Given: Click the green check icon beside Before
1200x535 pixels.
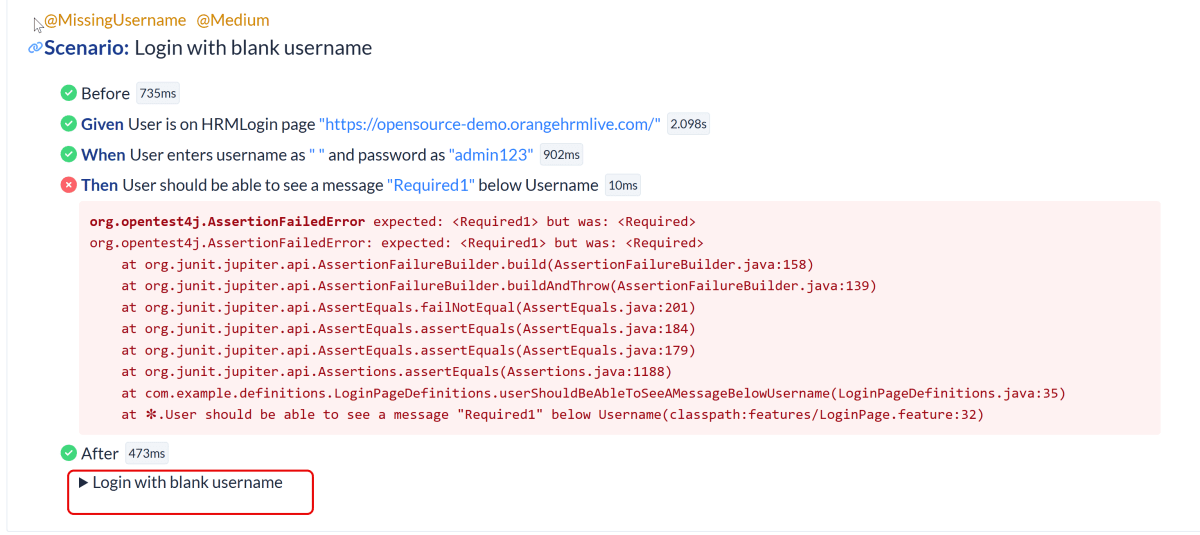Looking at the screenshot, I should click(x=68, y=93).
